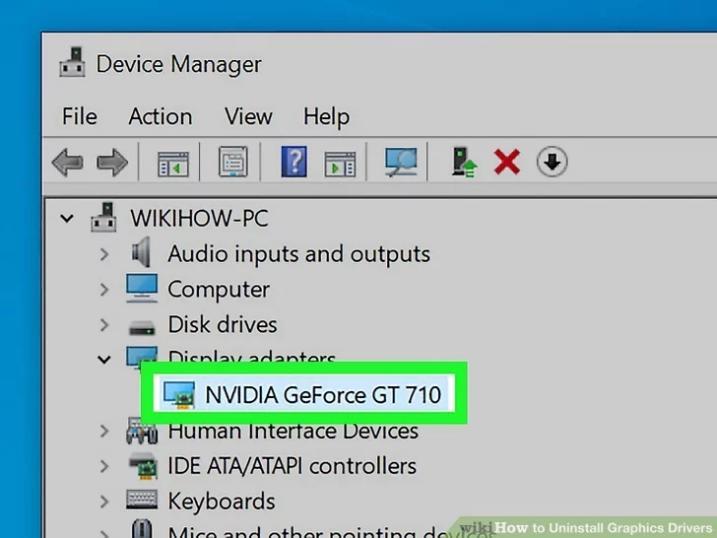Collapse the Display adapters category

pyautogui.click(x=104, y=360)
